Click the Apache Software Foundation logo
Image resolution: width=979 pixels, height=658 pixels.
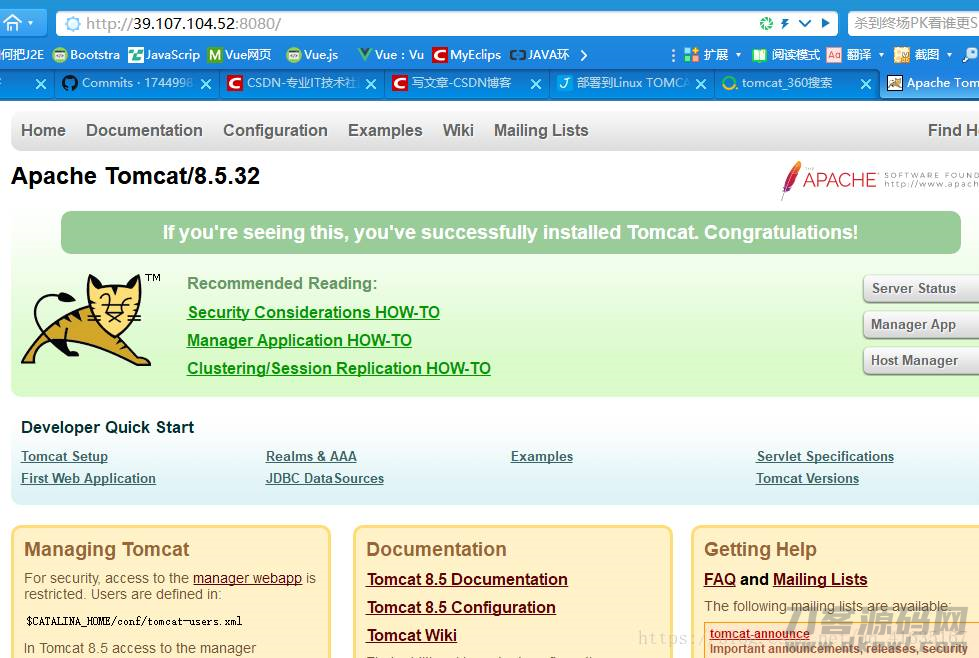879,180
